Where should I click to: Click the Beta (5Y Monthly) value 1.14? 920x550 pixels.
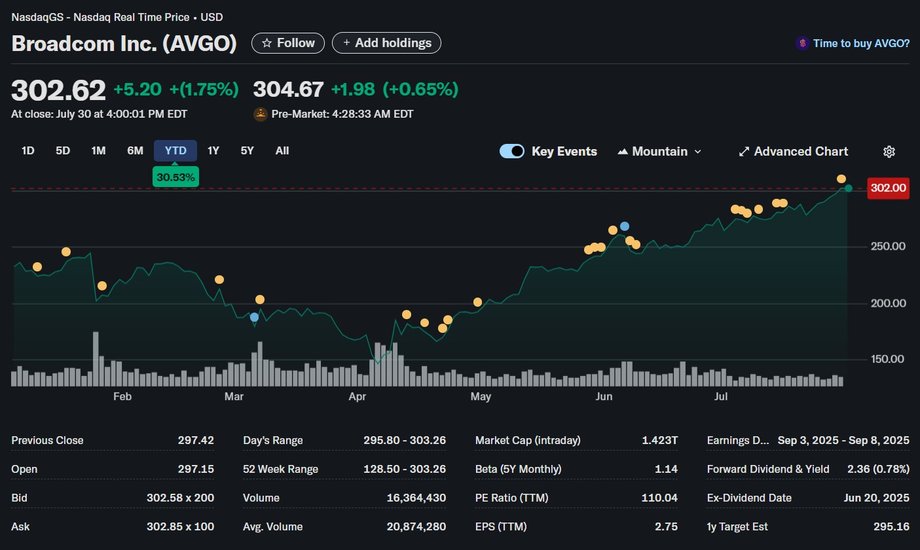[x=666, y=469]
